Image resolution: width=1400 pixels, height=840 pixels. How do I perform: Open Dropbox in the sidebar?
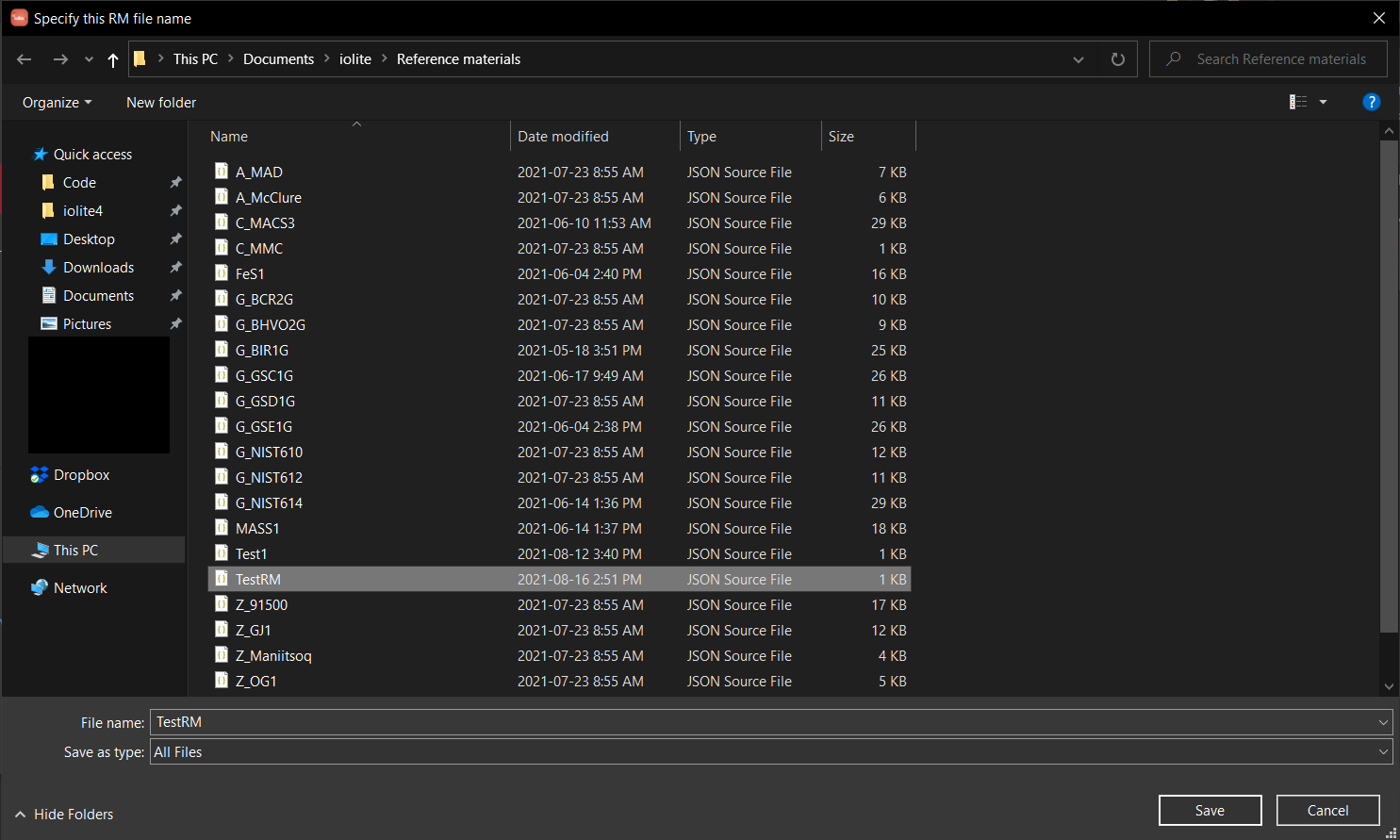tap(81, 474)
